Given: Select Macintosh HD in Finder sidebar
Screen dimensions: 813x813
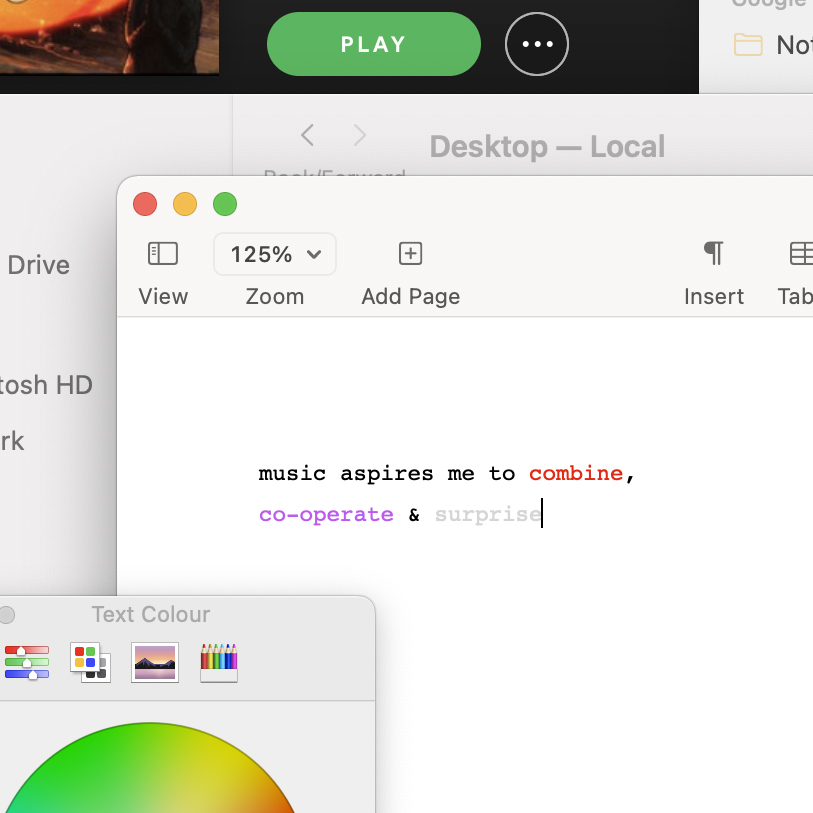Looking at the screenshot, I should [46, 385].
